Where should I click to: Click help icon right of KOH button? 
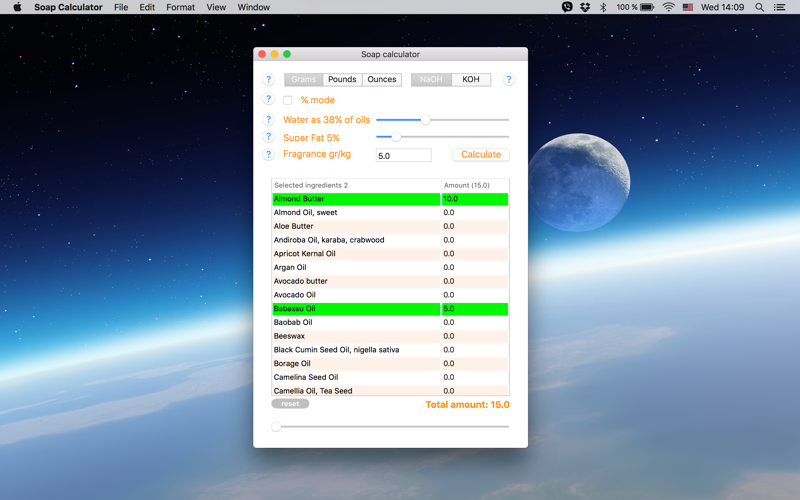click(509, 80)
